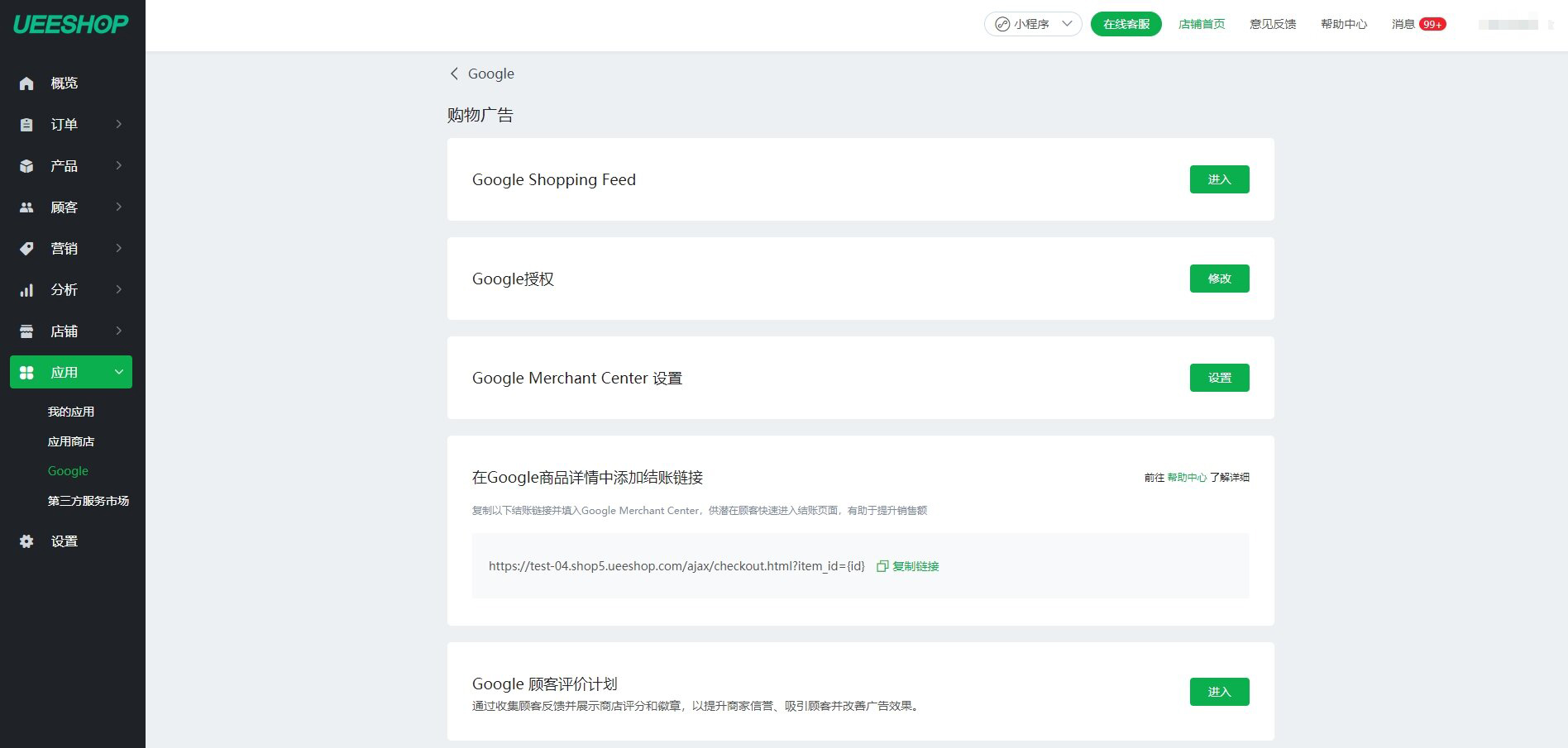Open 应用商店 submenu item
The height and width of the screenshot is (748, 1568).
71,441
